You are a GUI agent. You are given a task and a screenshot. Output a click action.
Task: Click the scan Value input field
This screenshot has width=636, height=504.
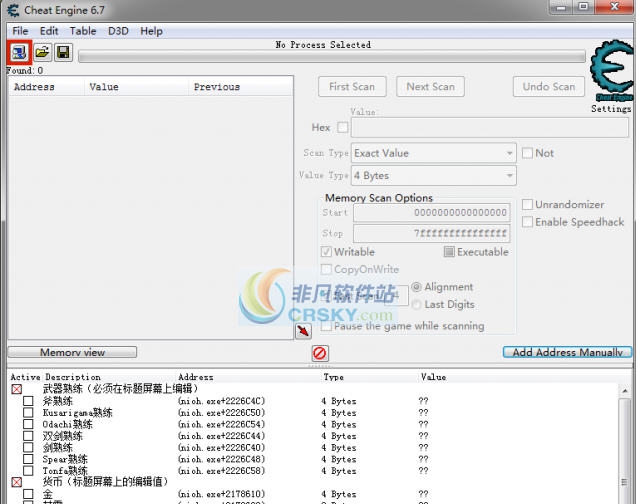coord(490,128)
